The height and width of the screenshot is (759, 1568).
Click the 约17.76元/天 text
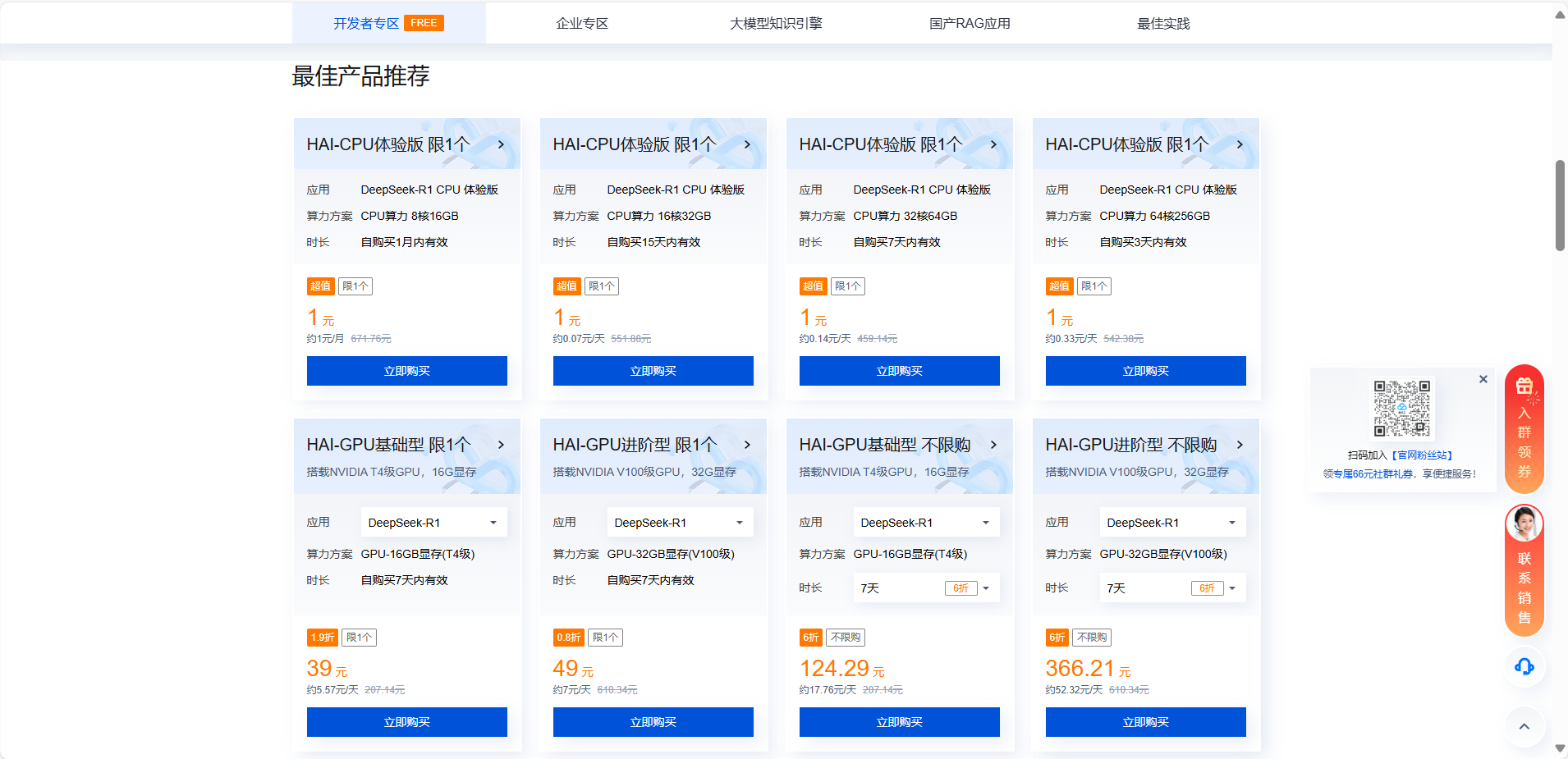(828, 690)
